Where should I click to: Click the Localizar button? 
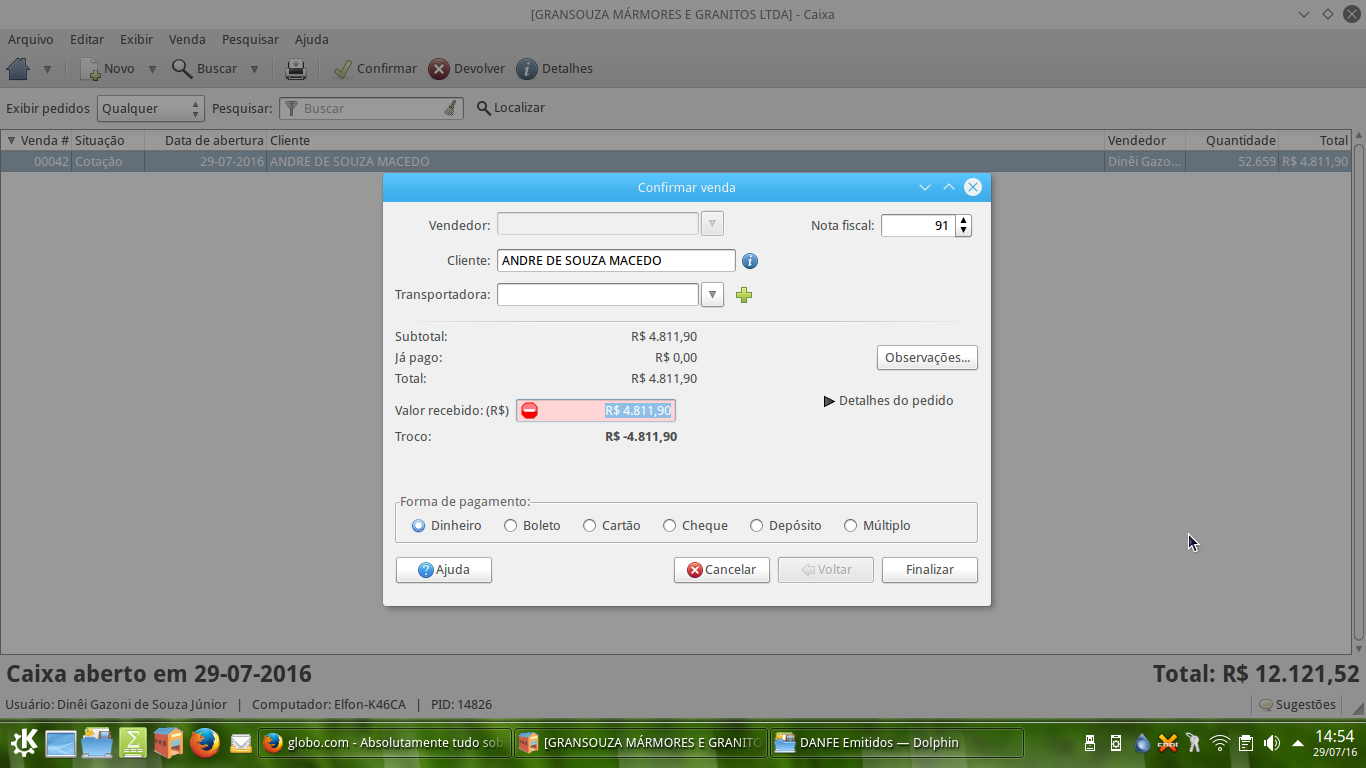pyautogui.click(x=510, y=108)
